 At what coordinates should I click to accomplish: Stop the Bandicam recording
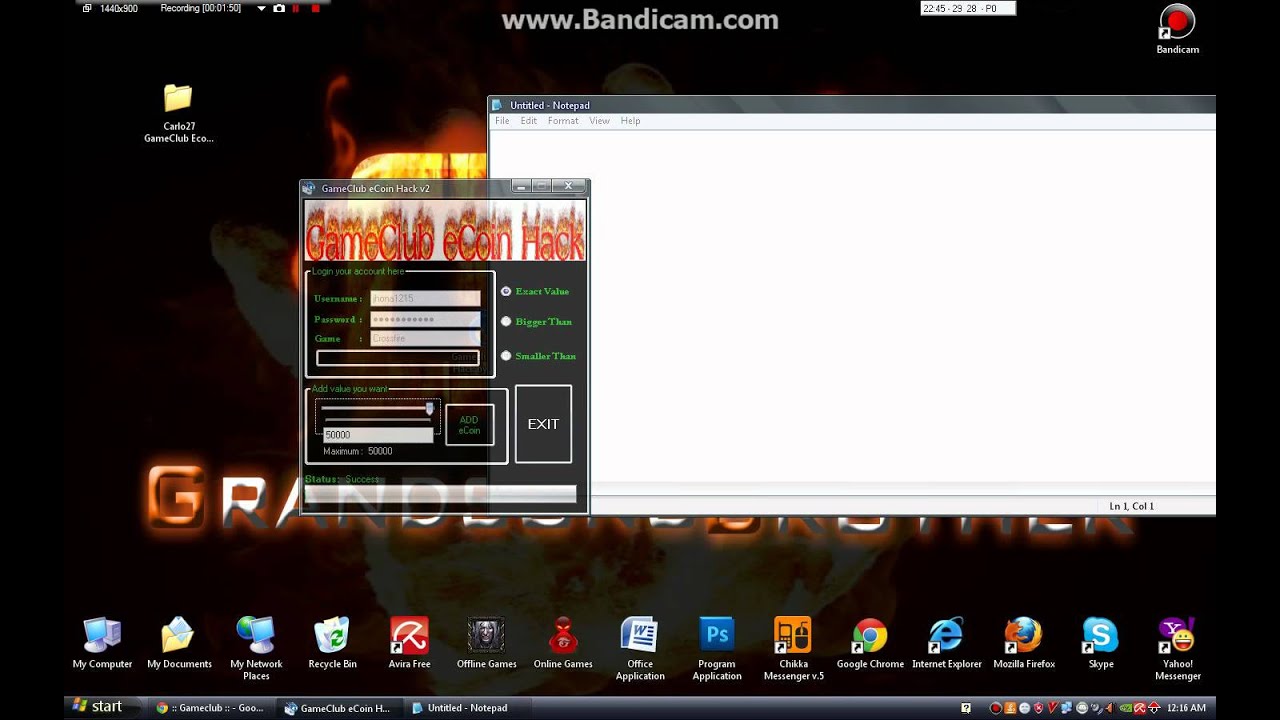pos(315,8)
